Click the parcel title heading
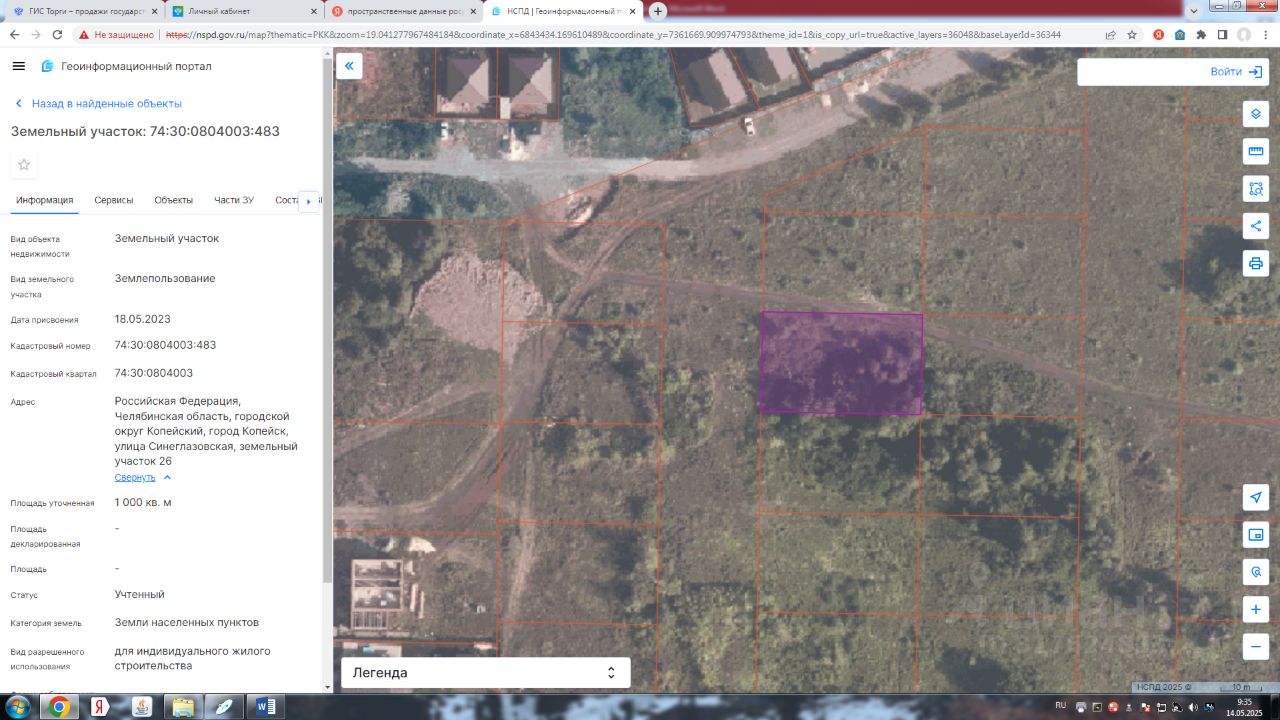This screenshot has height=720, width=1280. tap(146, 131)
